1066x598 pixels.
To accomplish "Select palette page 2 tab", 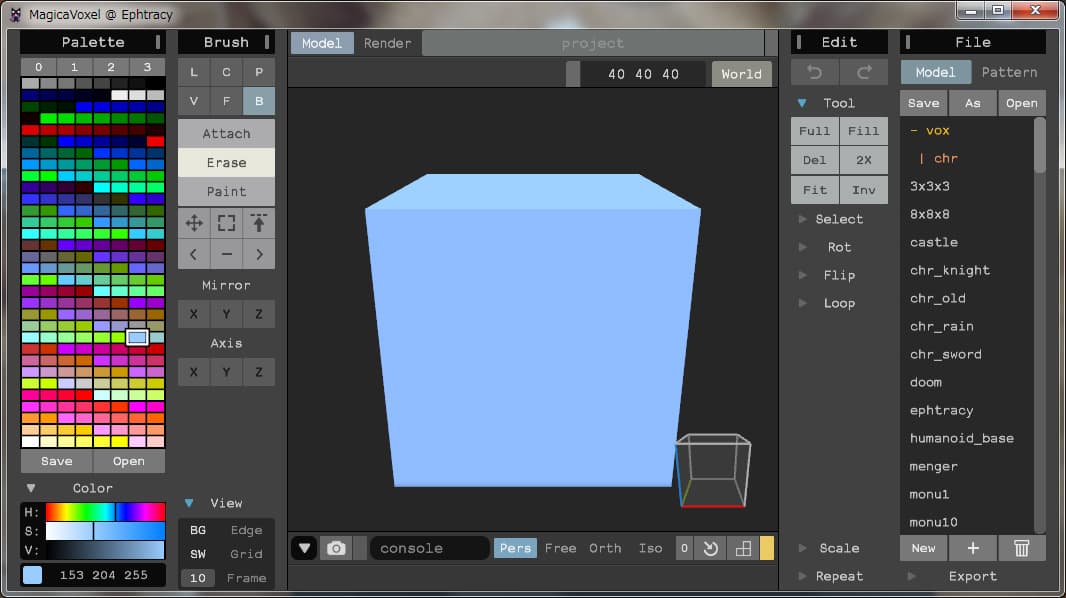I will pos(111,67).
